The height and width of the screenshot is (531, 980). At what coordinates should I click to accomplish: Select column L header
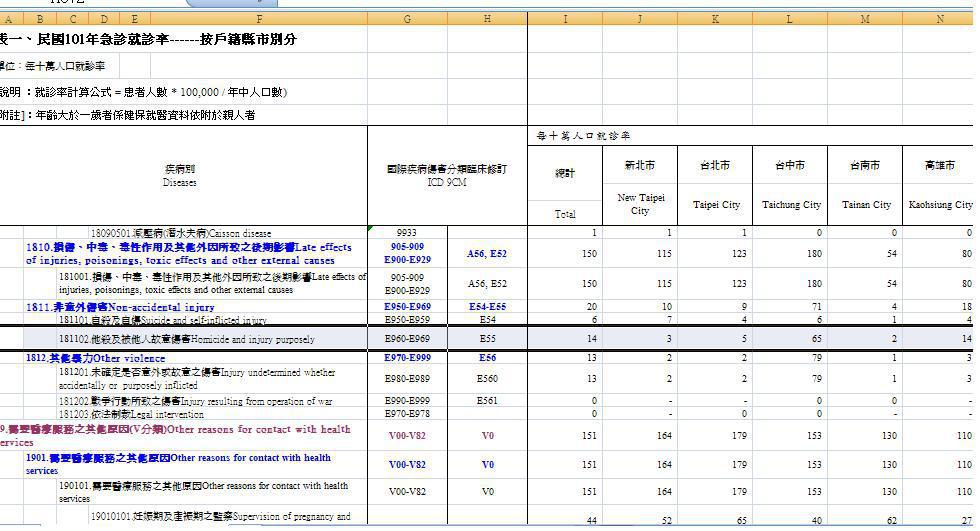click(790, 19)
